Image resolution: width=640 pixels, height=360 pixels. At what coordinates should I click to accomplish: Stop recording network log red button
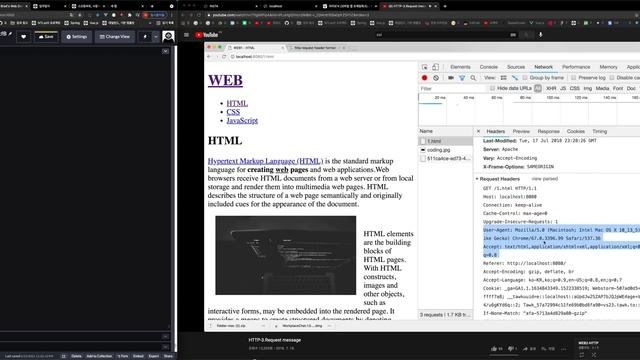point(424,78)
